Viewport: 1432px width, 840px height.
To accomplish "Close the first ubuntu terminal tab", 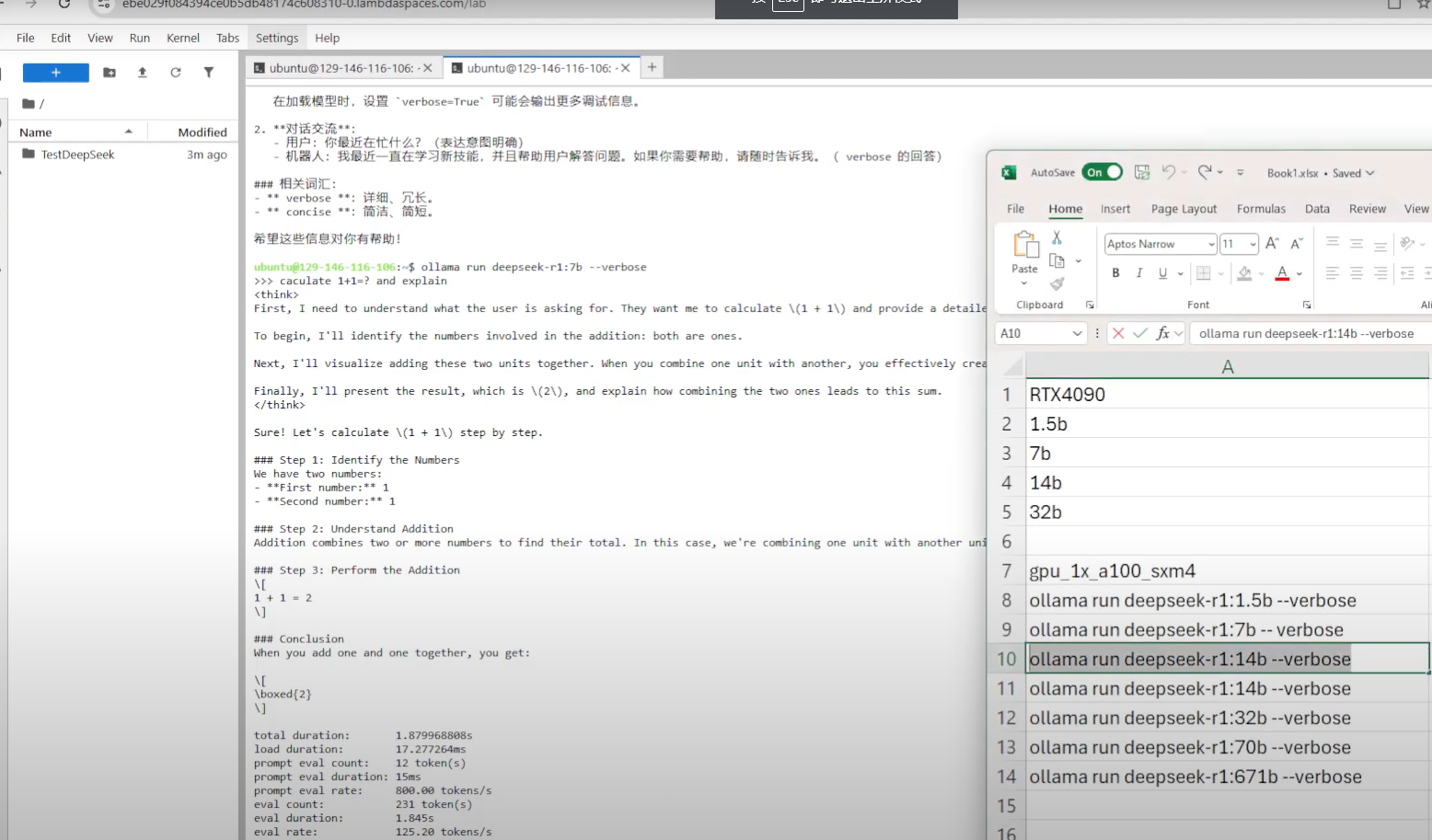I will tap(428, 68).
